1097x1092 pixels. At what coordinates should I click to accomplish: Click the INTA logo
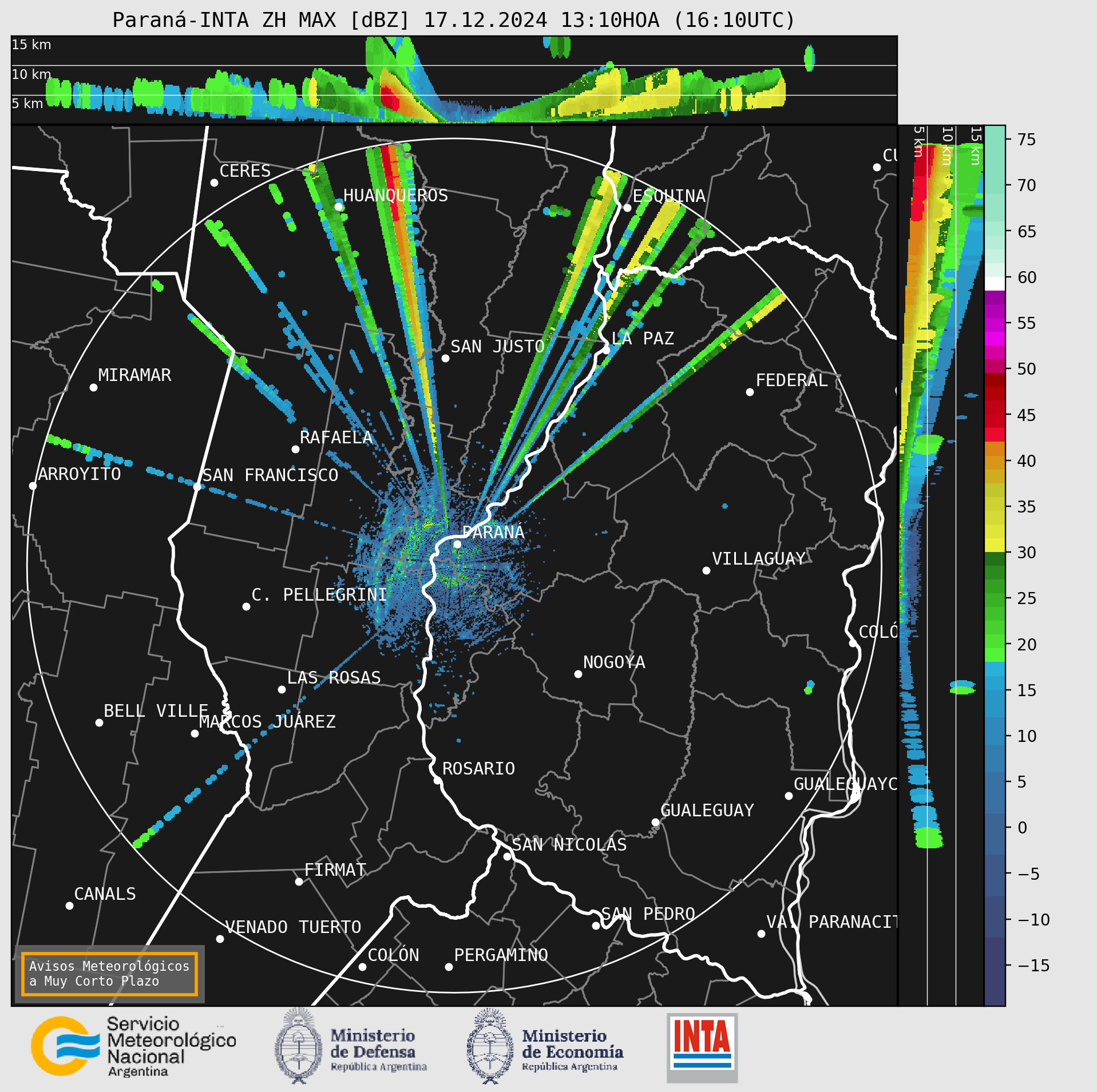[702, 1048]
